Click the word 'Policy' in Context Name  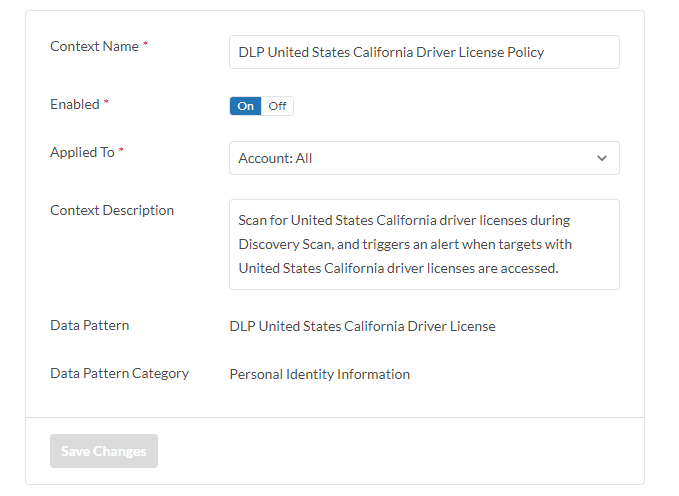click(524, 52)
